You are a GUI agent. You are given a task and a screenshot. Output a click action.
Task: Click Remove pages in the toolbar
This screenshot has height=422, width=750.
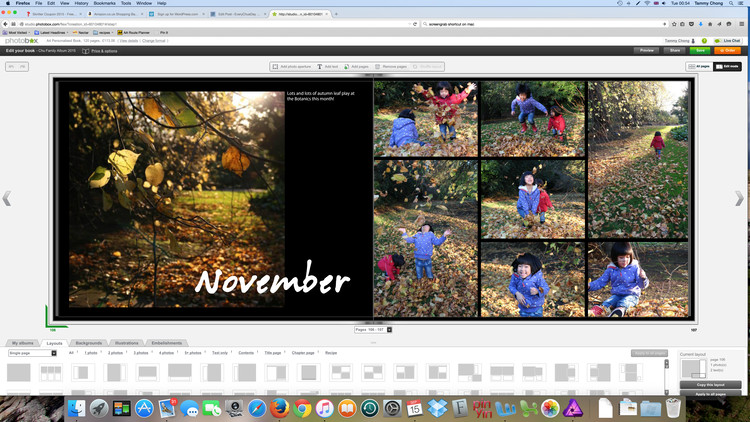pyautogui.click(x=391, y=67)
